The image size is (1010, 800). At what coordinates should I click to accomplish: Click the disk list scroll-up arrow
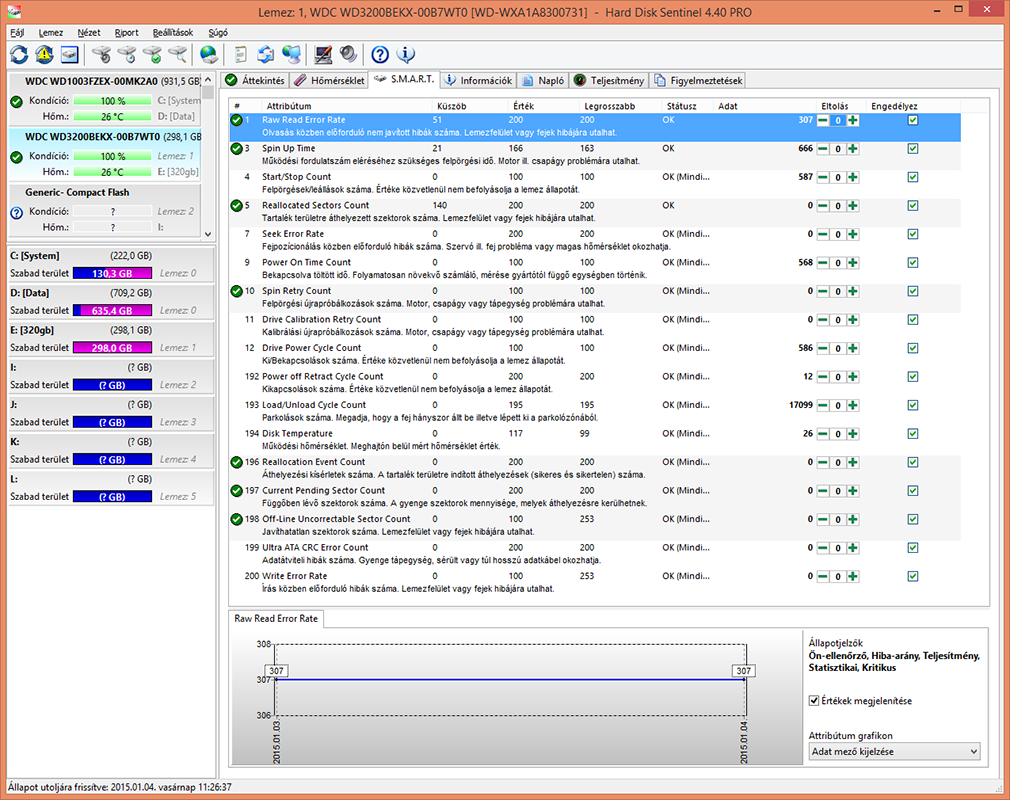[x=207, y=79]
